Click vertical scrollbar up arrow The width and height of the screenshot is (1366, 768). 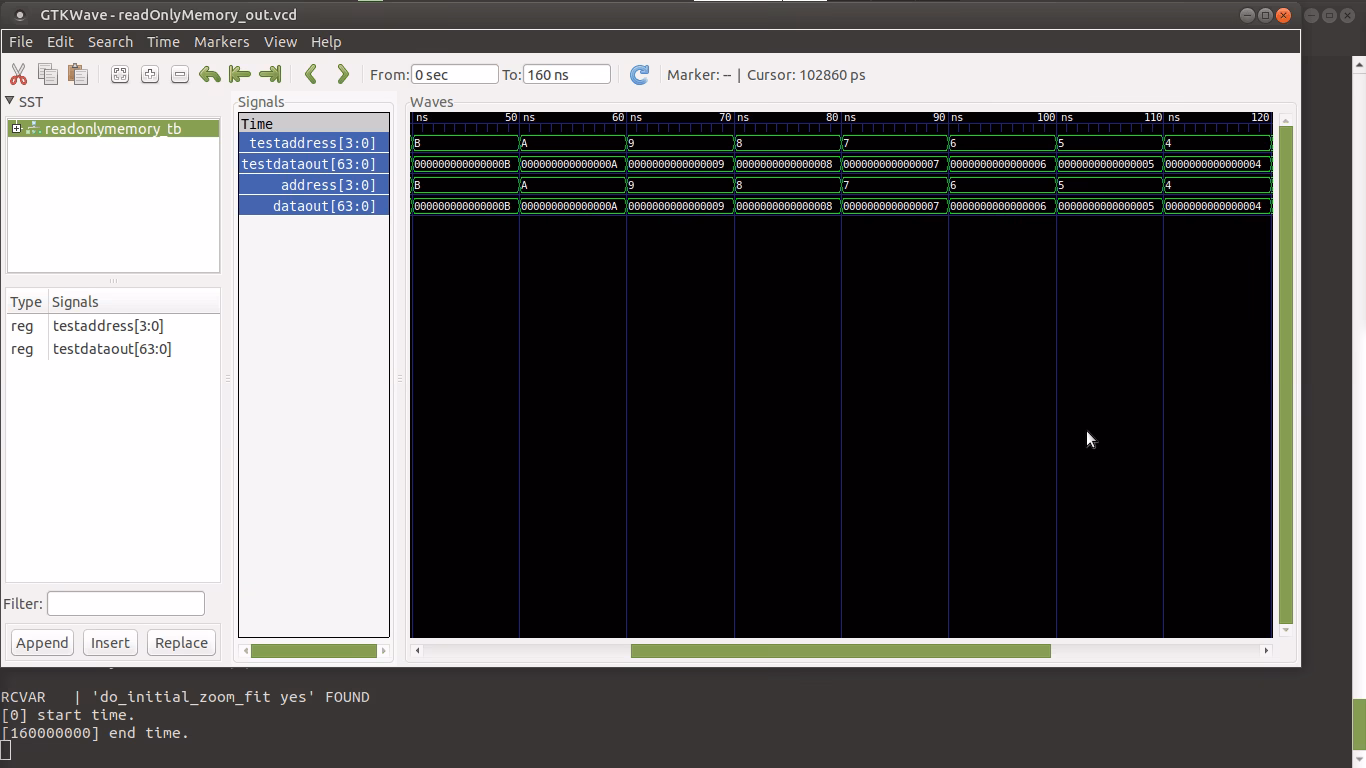point(1286,120)
